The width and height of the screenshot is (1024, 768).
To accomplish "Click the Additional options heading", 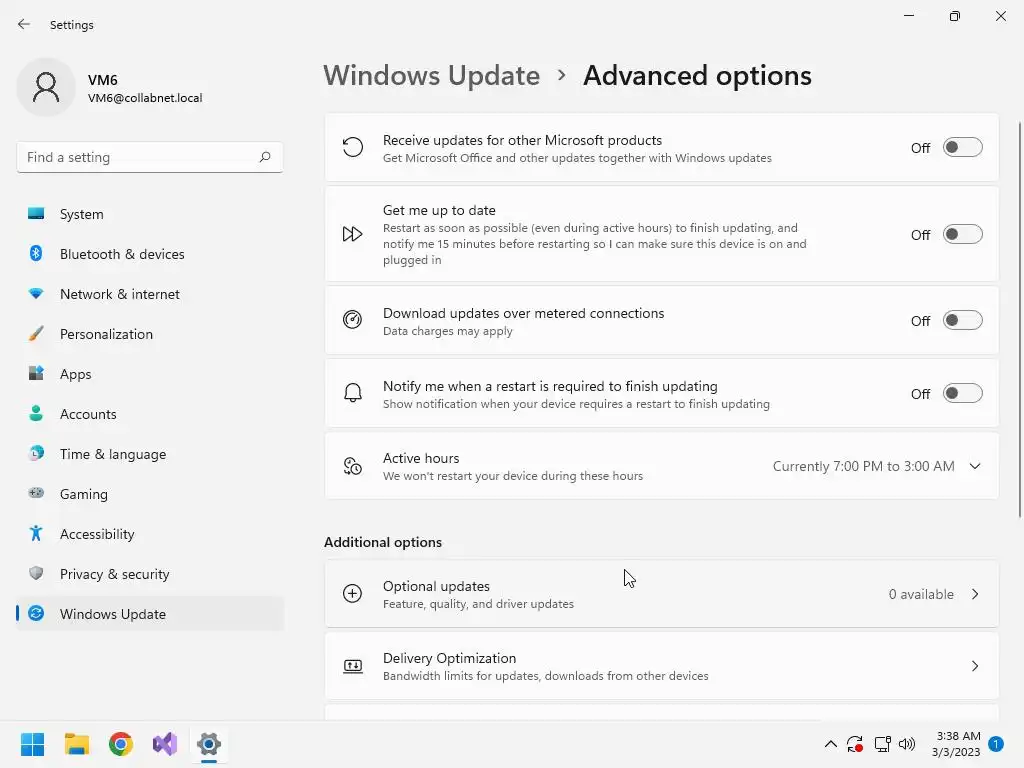I will coord(383,542).
